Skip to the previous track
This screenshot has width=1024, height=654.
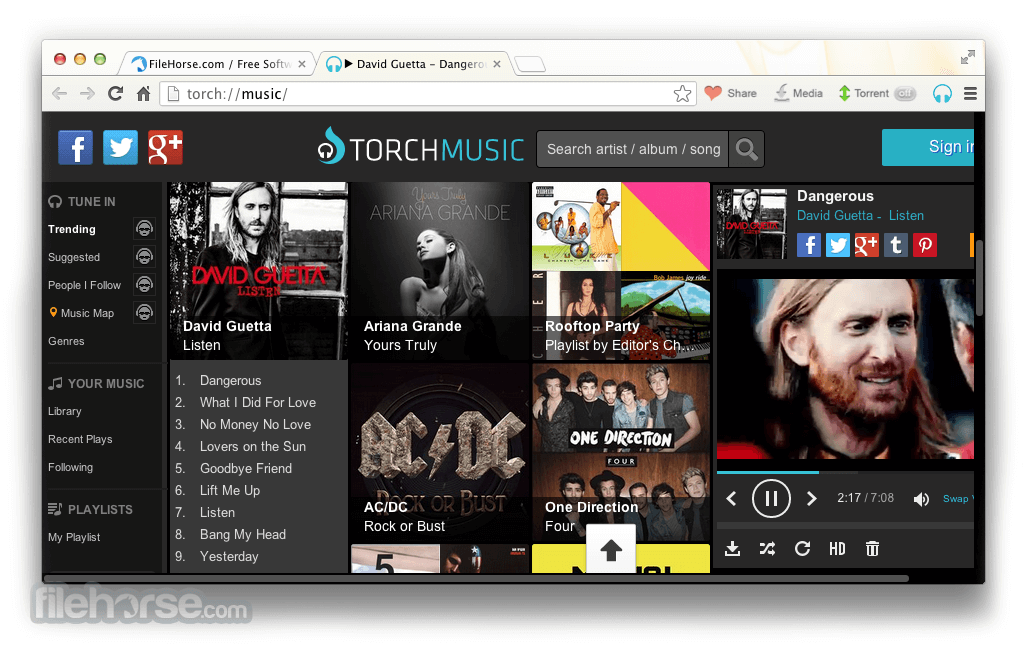click(731, 499)
